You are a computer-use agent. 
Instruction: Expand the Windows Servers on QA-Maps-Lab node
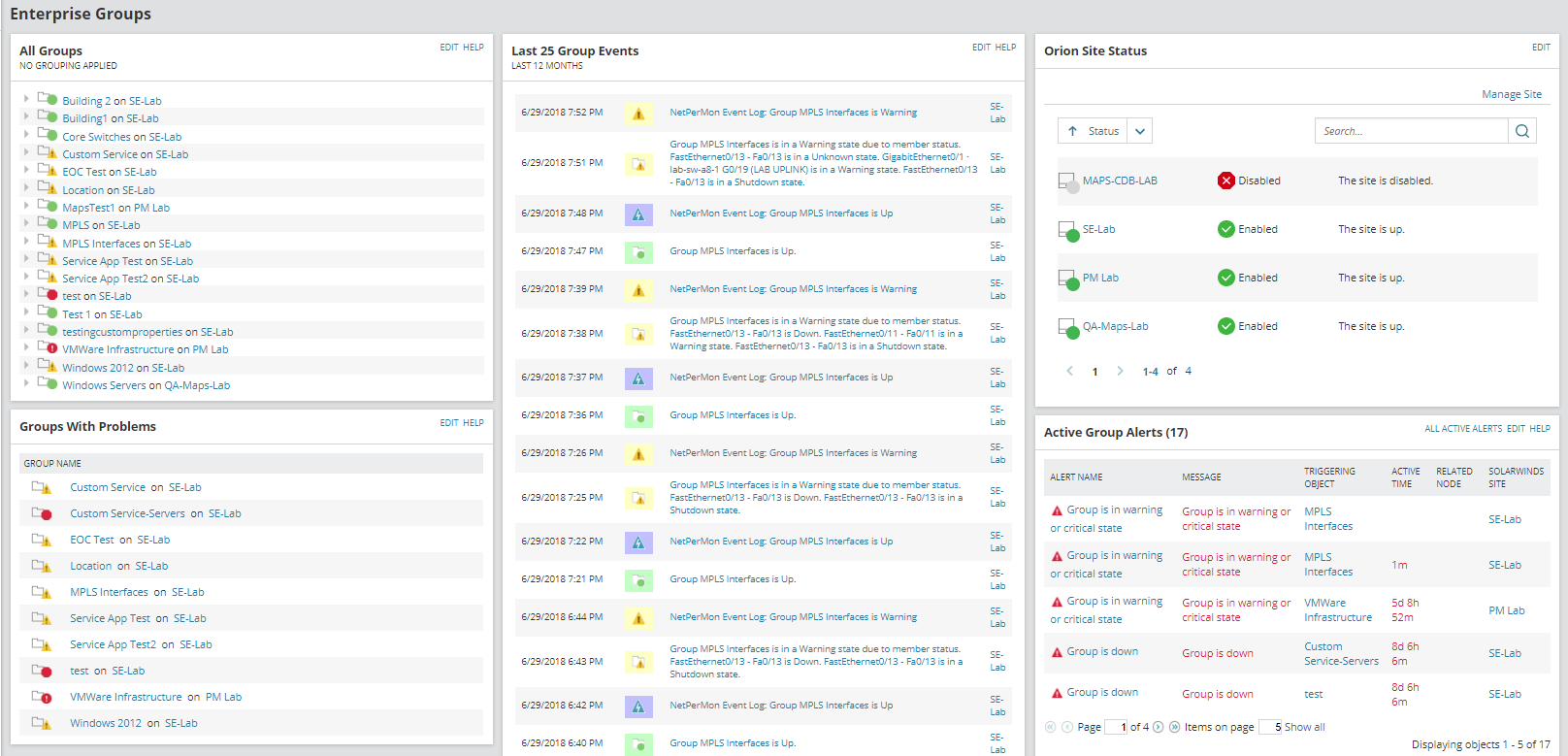pyautogui.click(x=26, y=382)
